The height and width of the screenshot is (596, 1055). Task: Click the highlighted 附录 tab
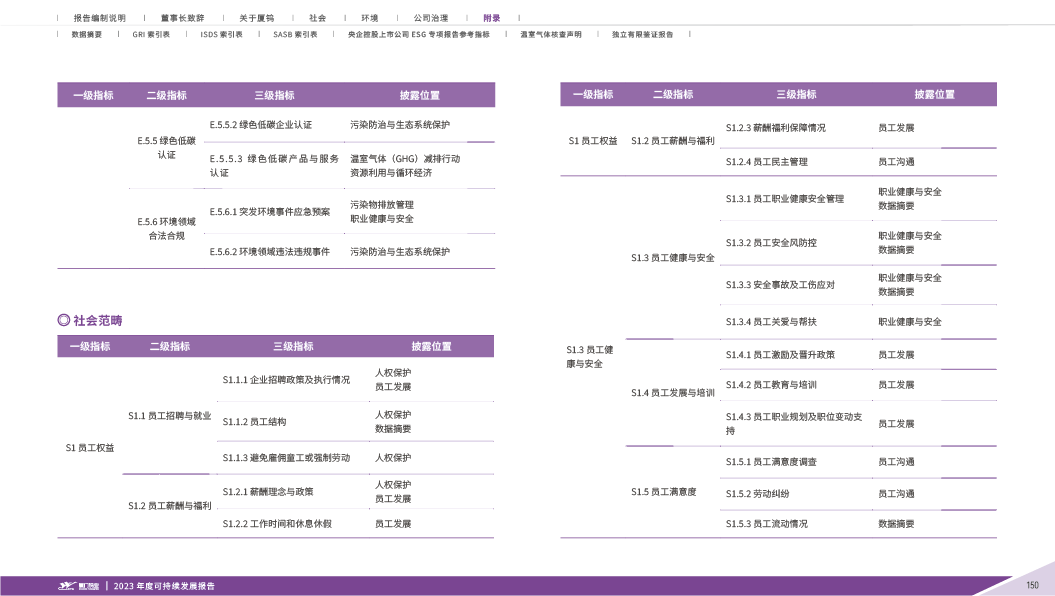point(491,18)
